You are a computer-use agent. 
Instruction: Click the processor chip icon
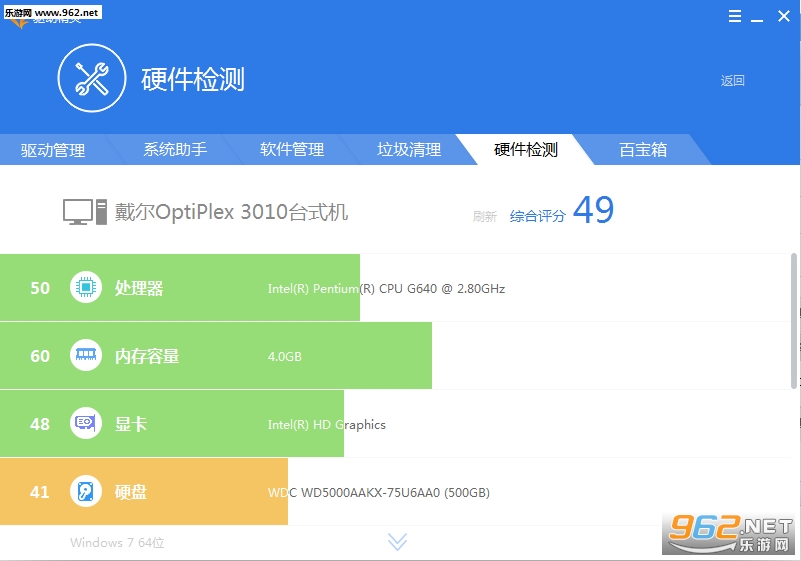coord(86,287)
